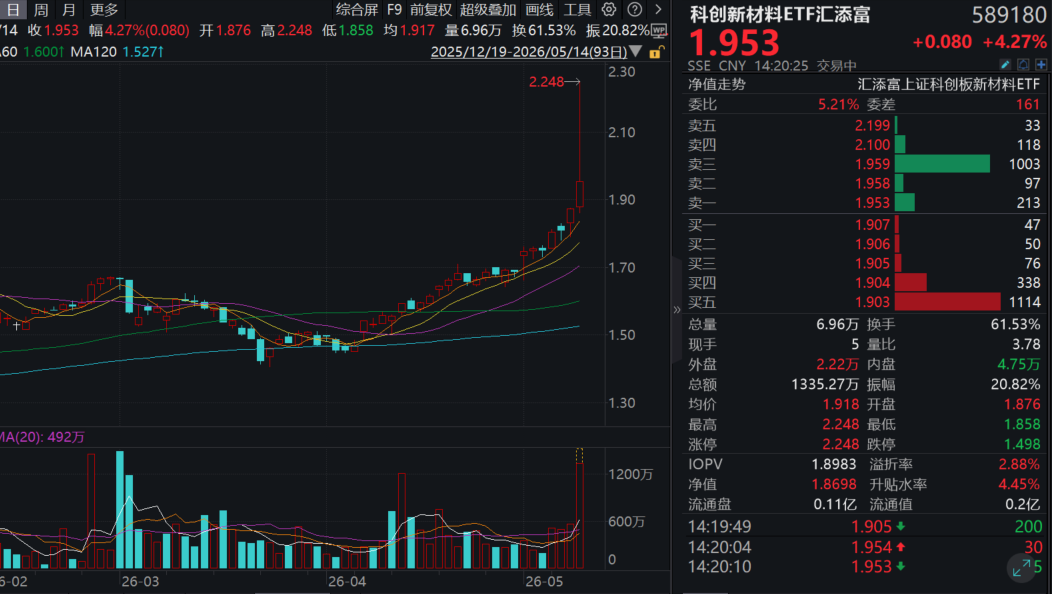Screen dimensions: 1052x594
Task: Click the 涨停 price 2.248
Action: coord(841,444)
